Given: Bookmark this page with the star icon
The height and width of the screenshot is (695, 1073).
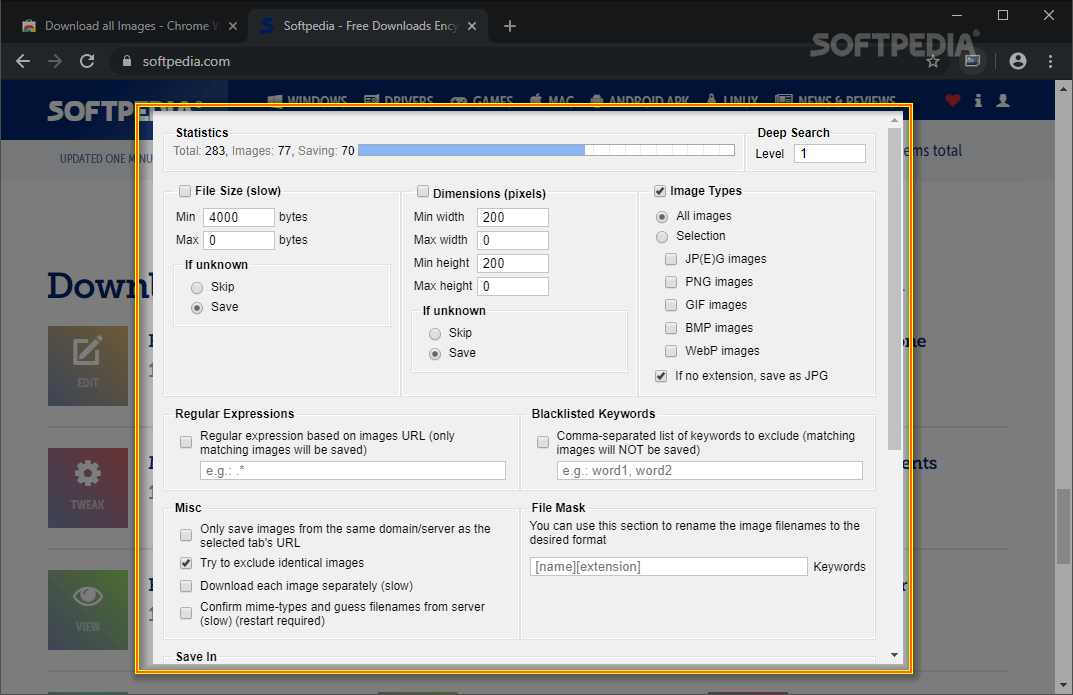Looking at the screenshot, I should click(x=933, y=62).
